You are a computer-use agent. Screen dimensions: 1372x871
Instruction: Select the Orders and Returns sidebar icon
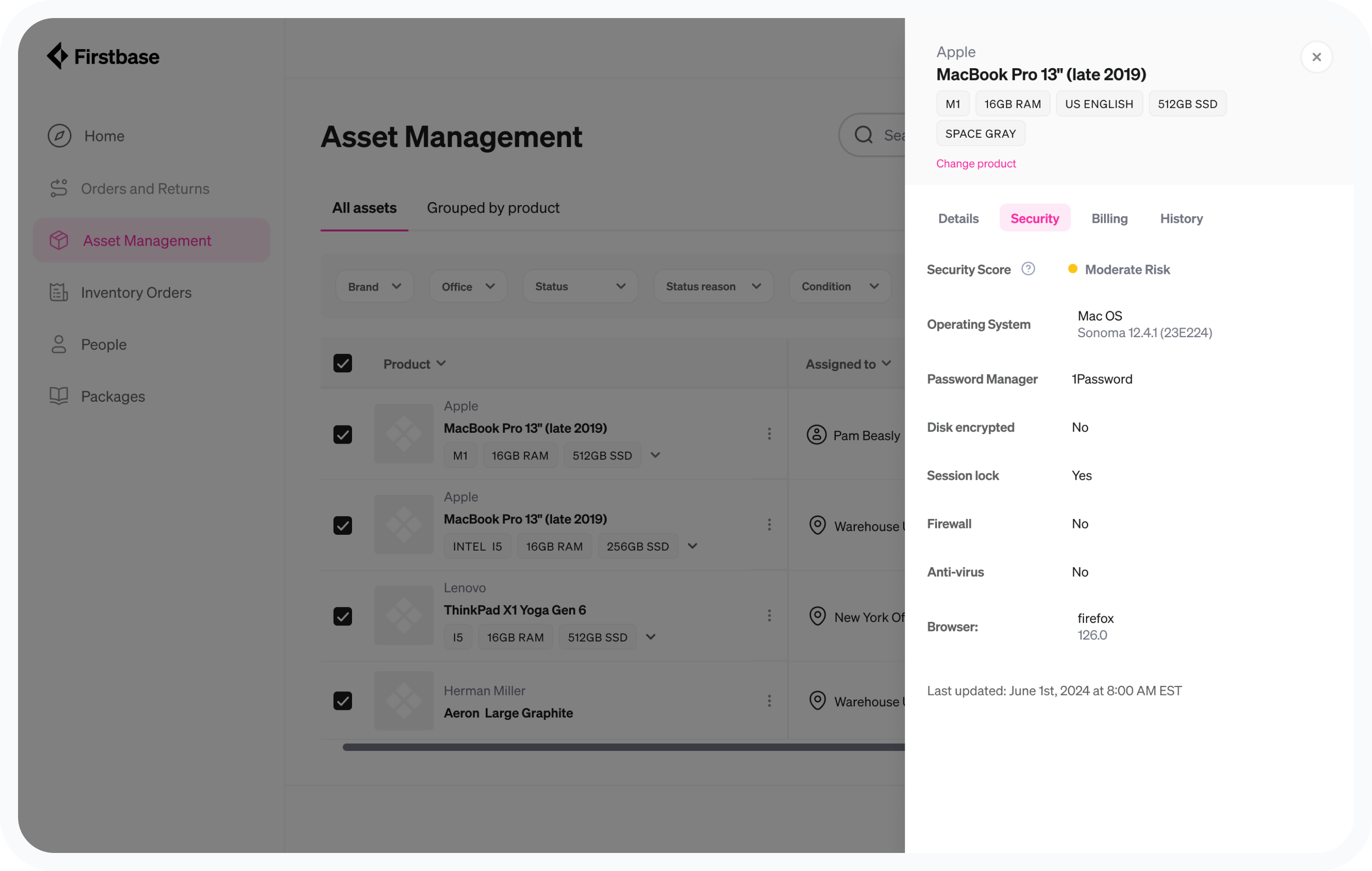pos(59,188)
